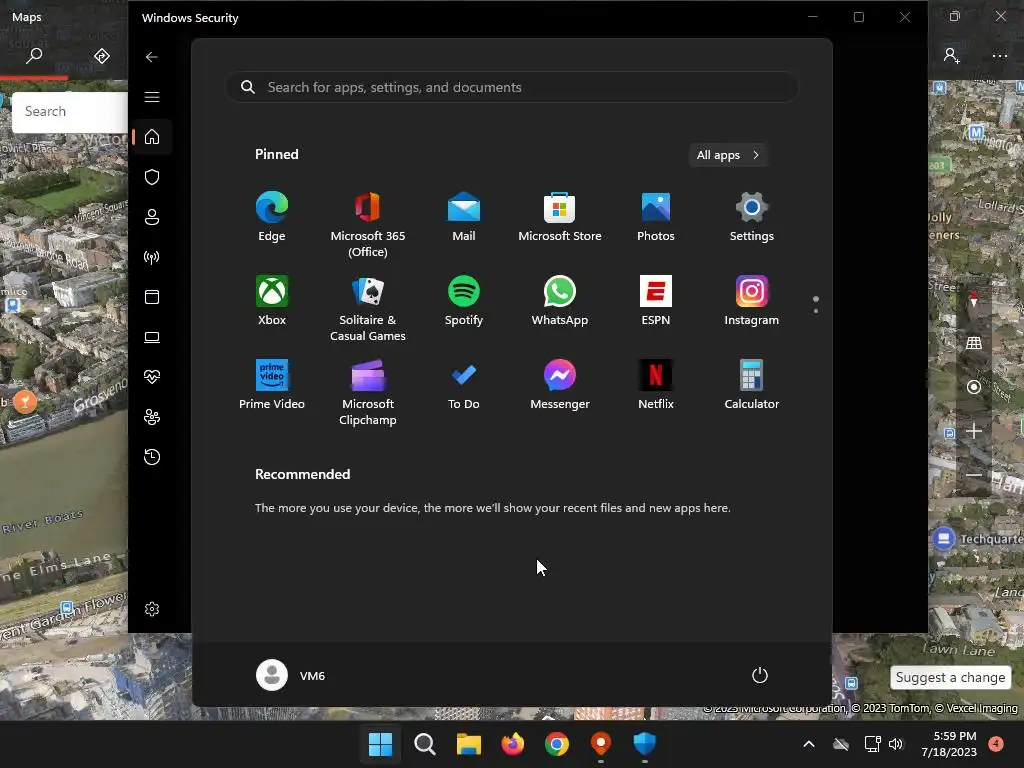Launch the To Do app
Image resolution: width=1024 pixels, height=768 pixels.
click(x=464, y=385)
